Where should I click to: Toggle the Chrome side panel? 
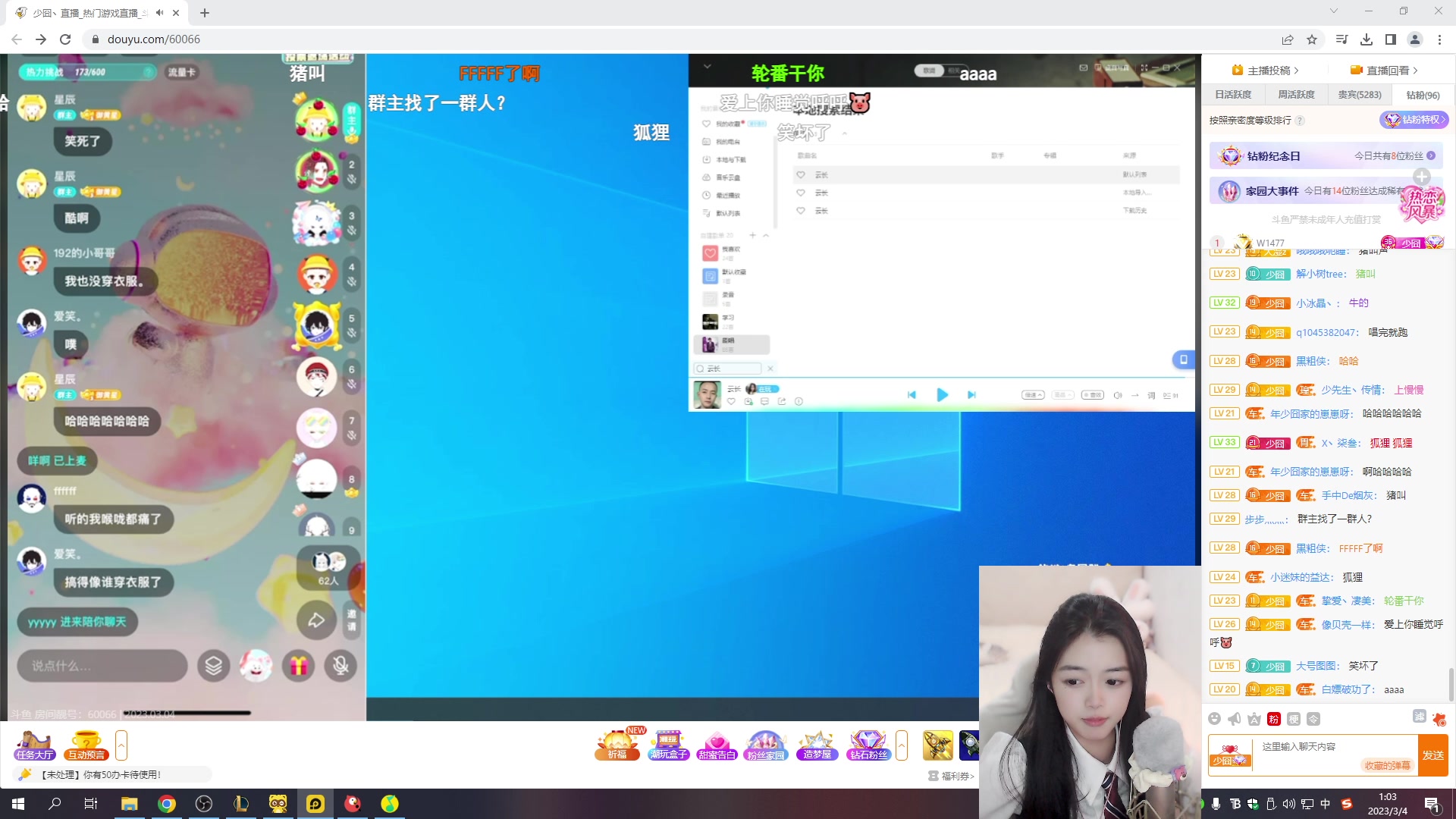point(1391,39)
